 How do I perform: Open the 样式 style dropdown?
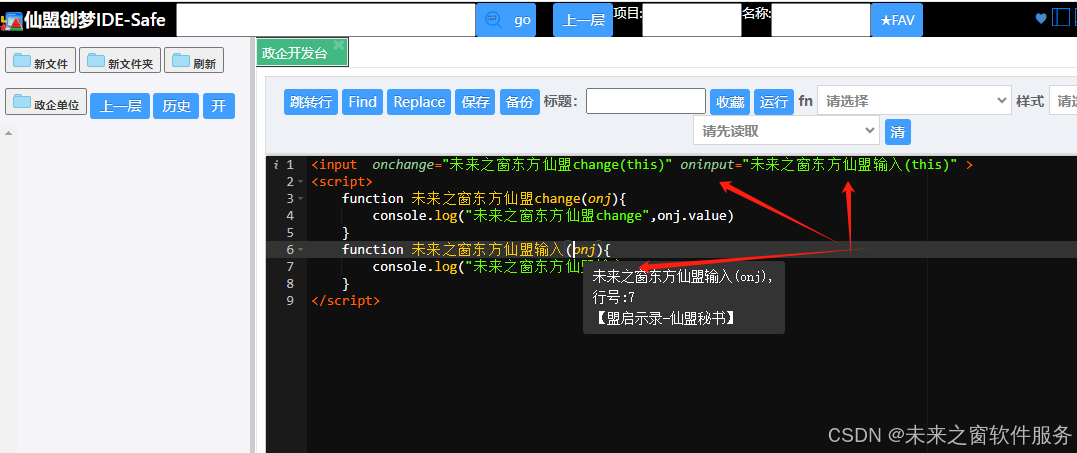(1063, 100)
